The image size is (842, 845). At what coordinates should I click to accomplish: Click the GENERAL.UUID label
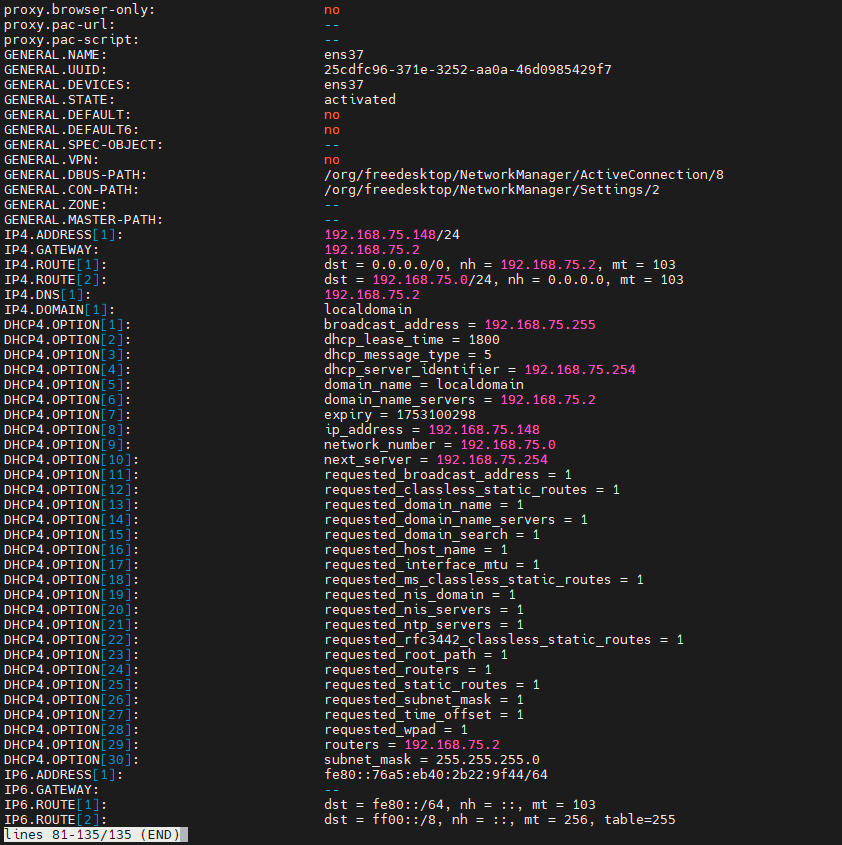(55, 70)
